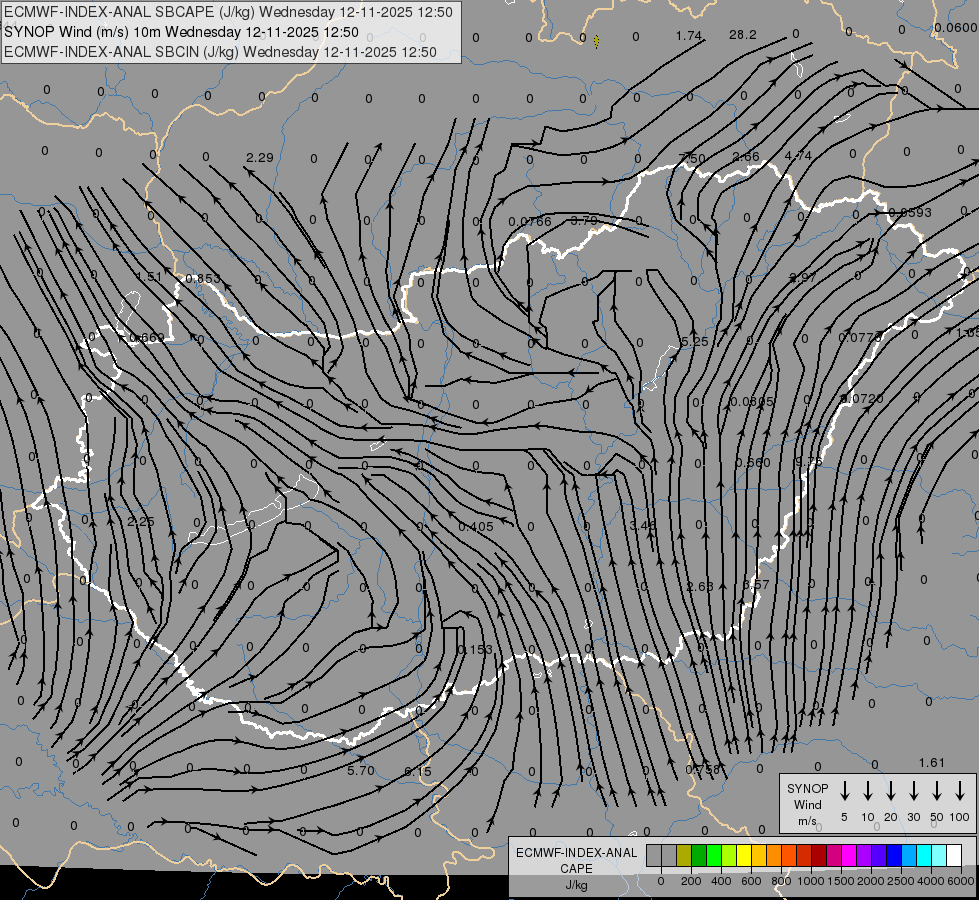Click the 0.560 grid value
The width and height of the screenshot is (979, 900).
(x=753, y=462)
